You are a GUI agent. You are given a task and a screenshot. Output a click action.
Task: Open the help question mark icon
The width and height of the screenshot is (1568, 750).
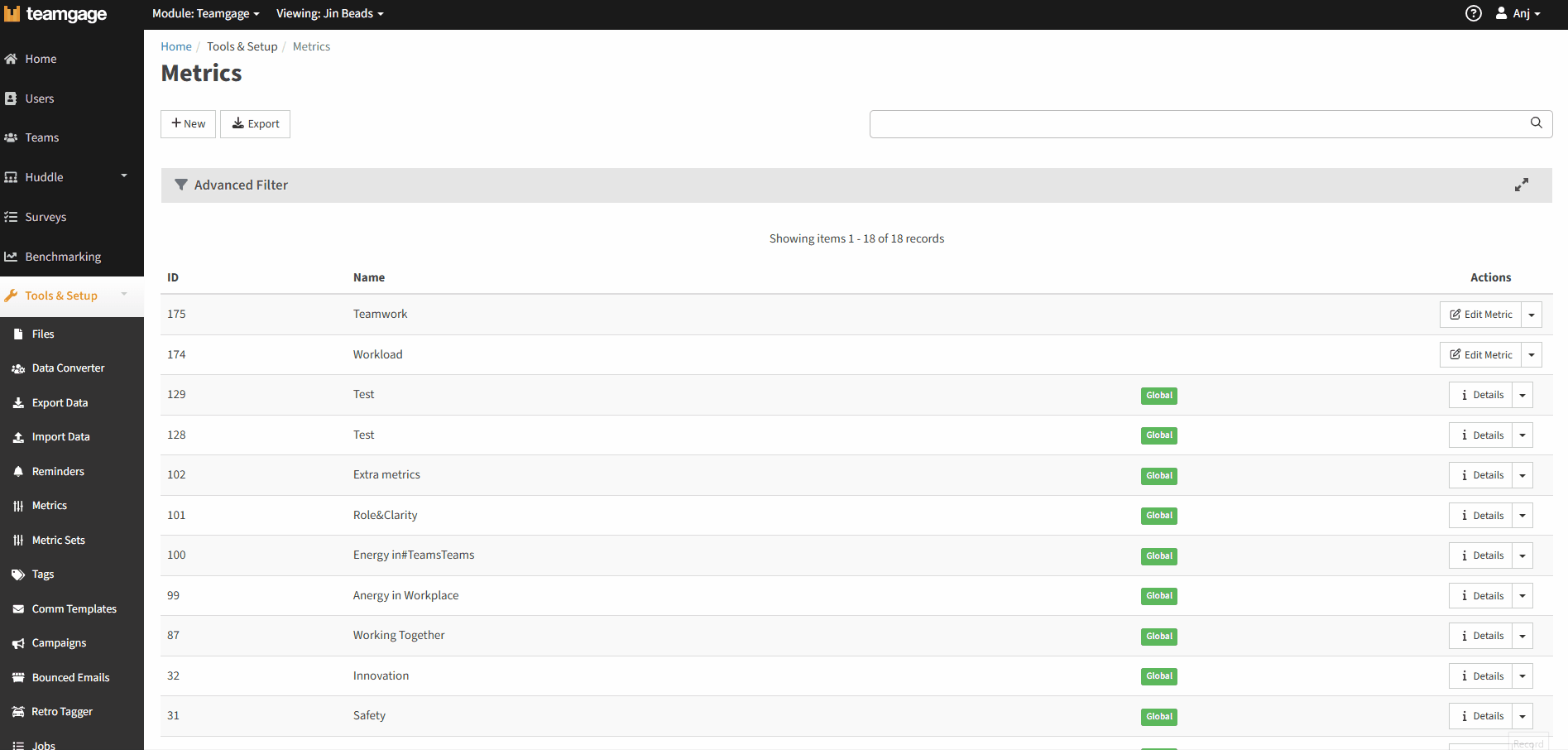coord(1474,13)
